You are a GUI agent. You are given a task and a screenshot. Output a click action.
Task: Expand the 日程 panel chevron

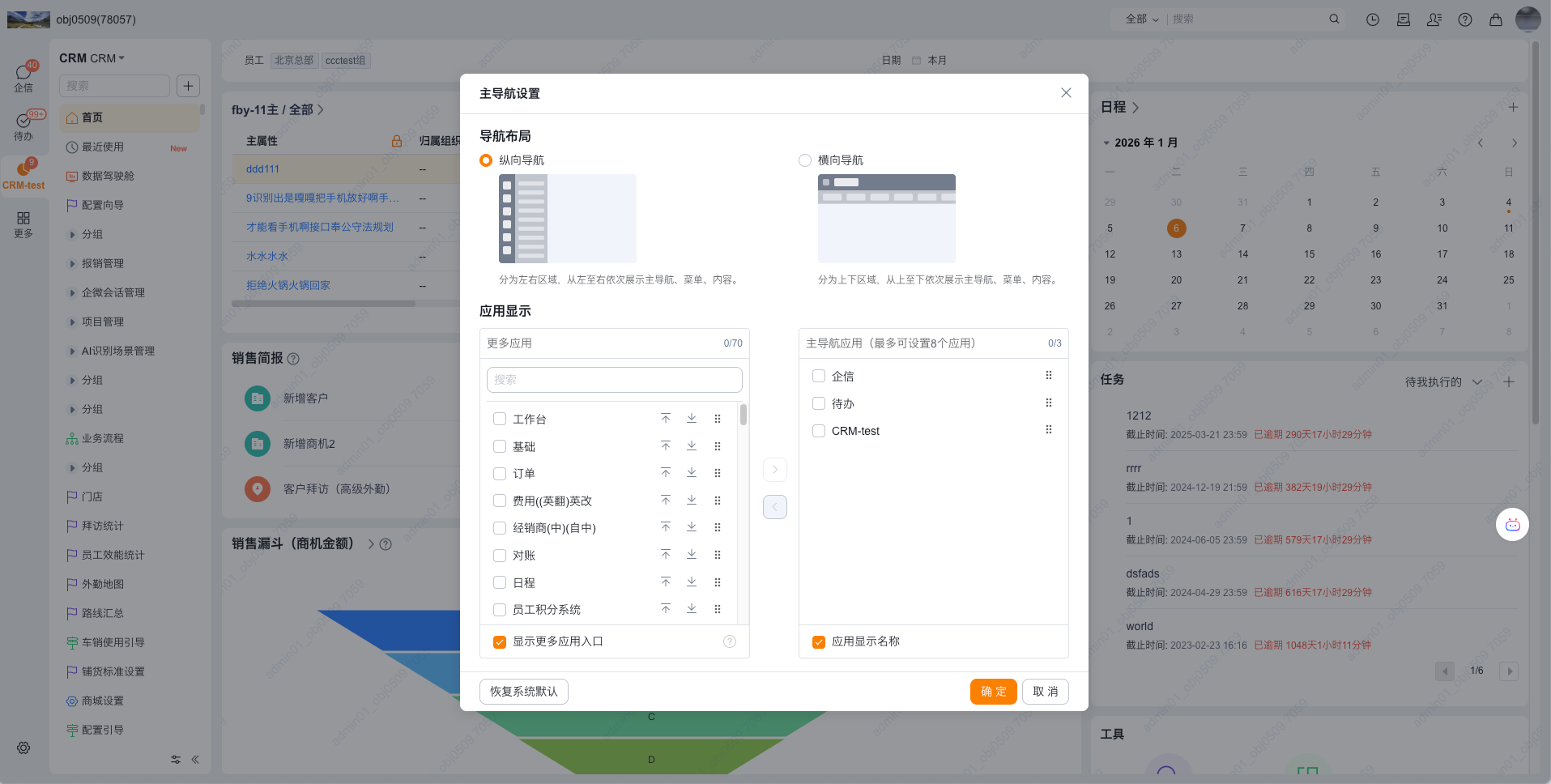click(1135, 107)
